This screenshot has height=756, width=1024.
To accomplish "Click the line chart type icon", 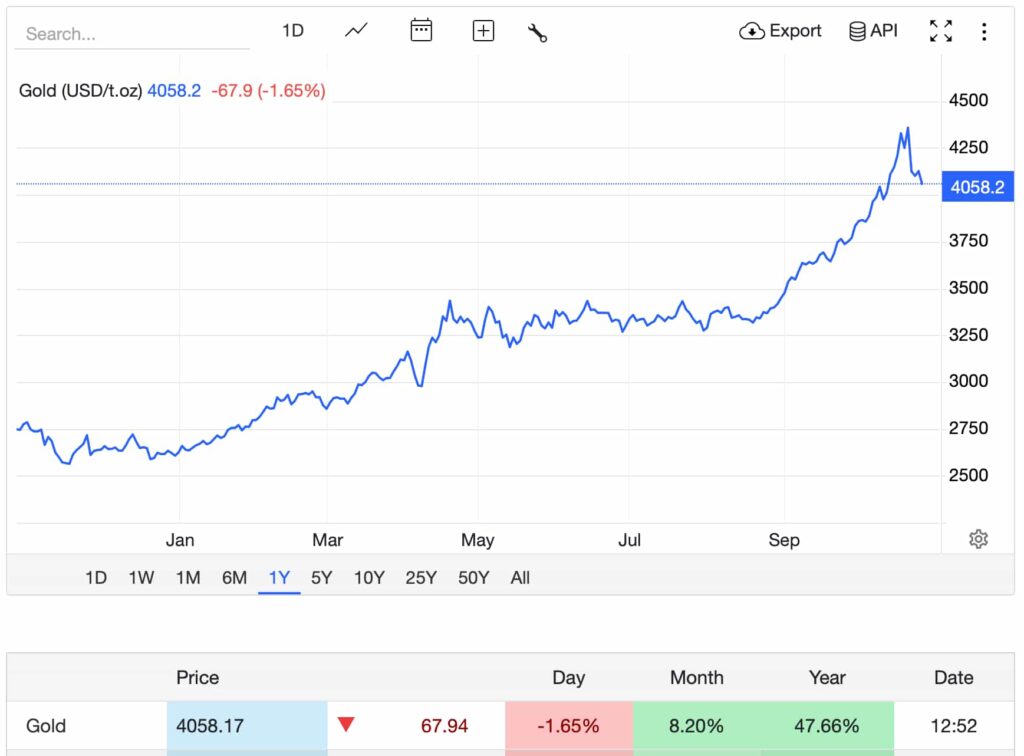I will coord(356,31).
